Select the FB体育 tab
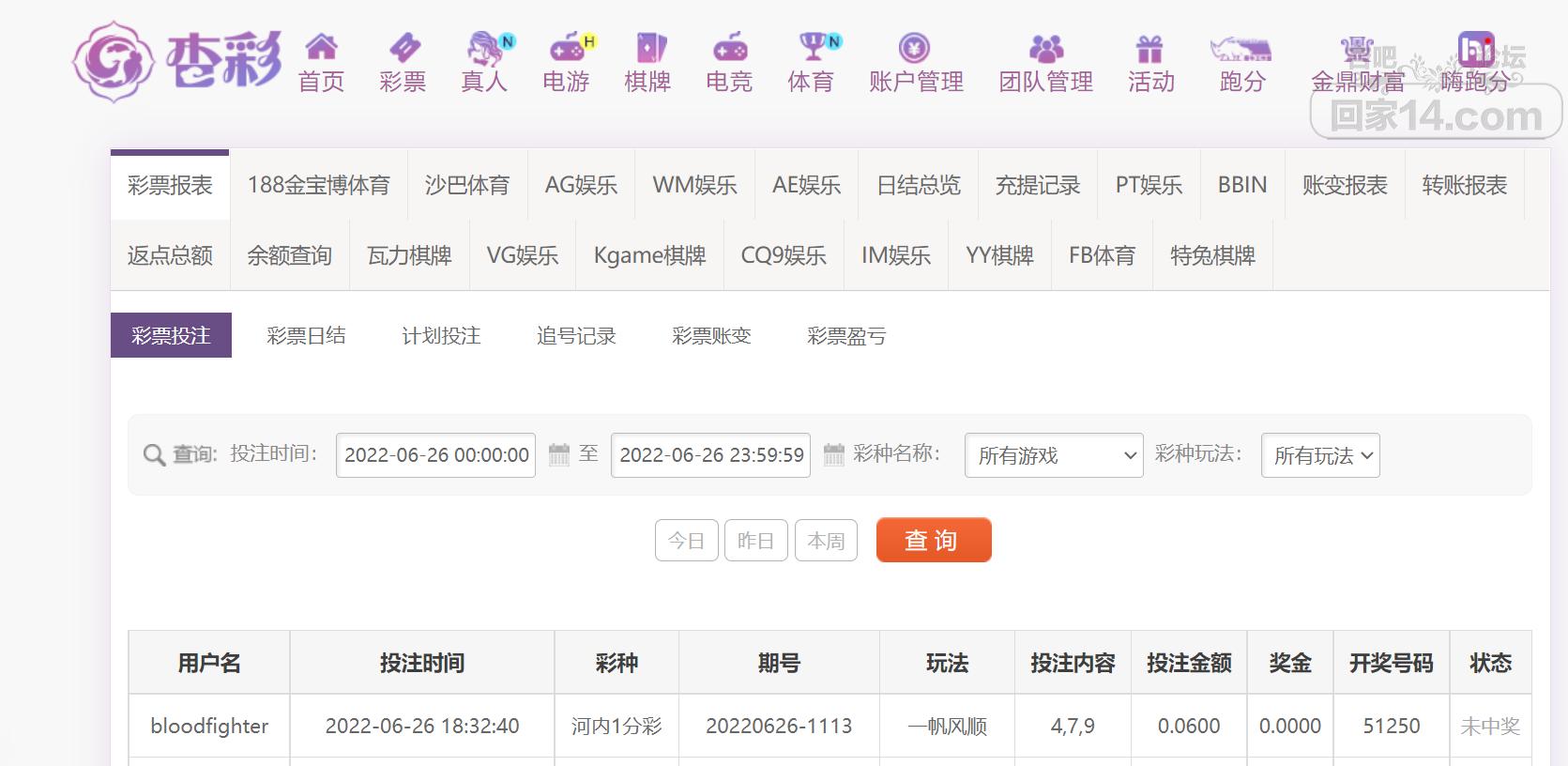This screenshot has width=1568, height=766. tap(1103, 255)
